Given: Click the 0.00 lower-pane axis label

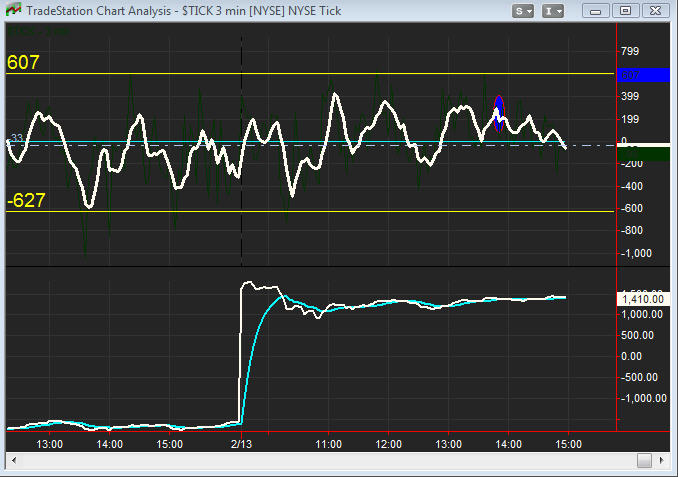Looking at the screenshot, I should [631, 357].
